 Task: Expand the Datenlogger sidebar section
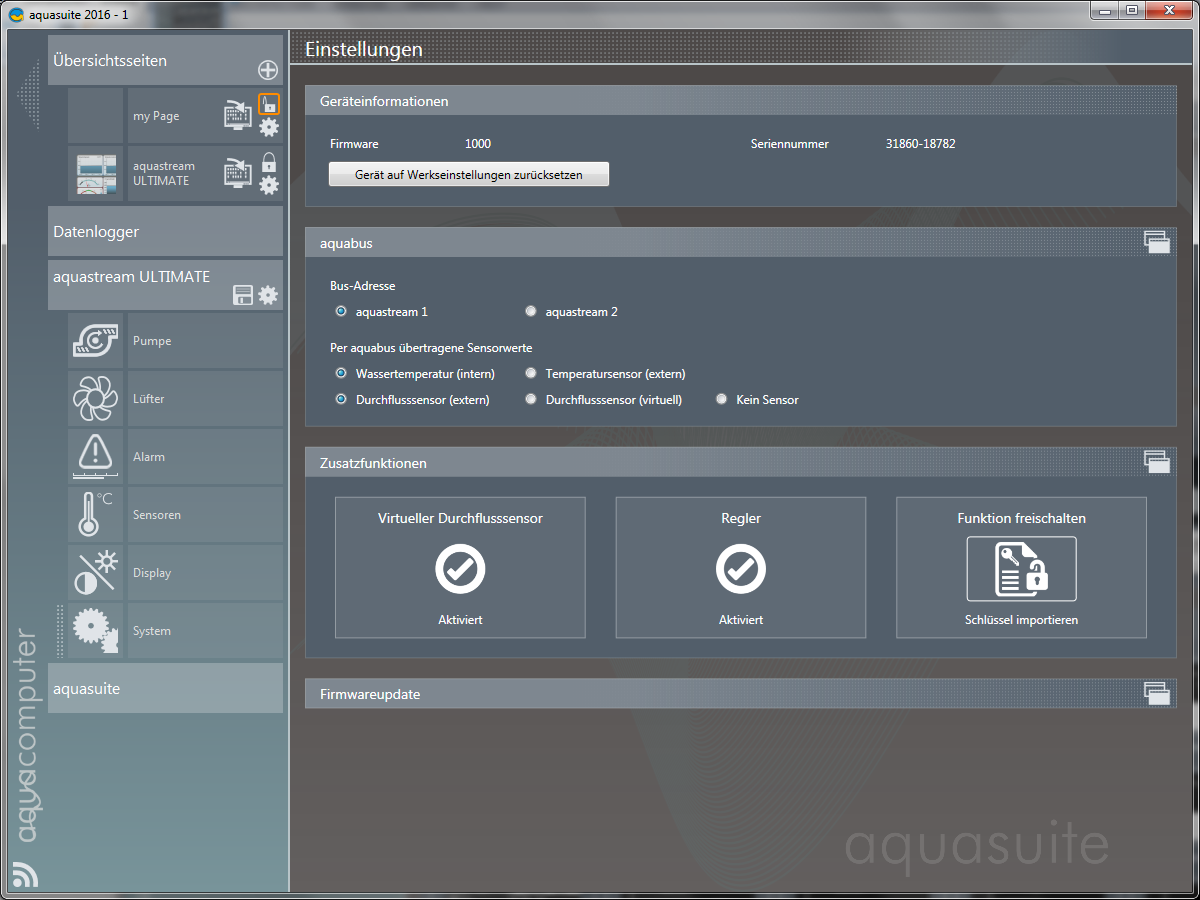click(x=165, y=231)
